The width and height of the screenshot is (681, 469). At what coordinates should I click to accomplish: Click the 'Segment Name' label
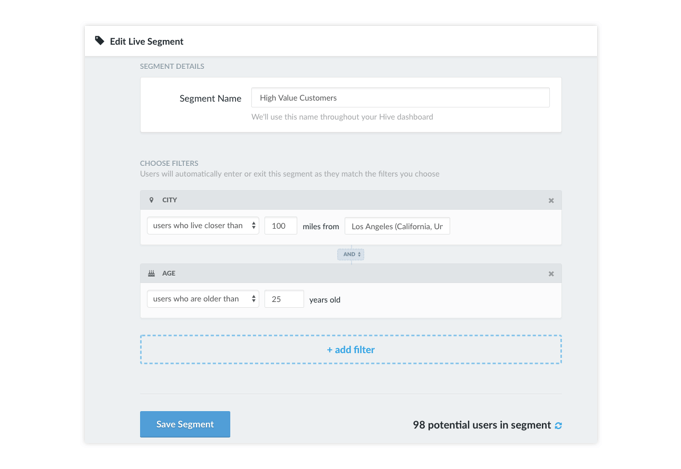[x=210, y=99]
